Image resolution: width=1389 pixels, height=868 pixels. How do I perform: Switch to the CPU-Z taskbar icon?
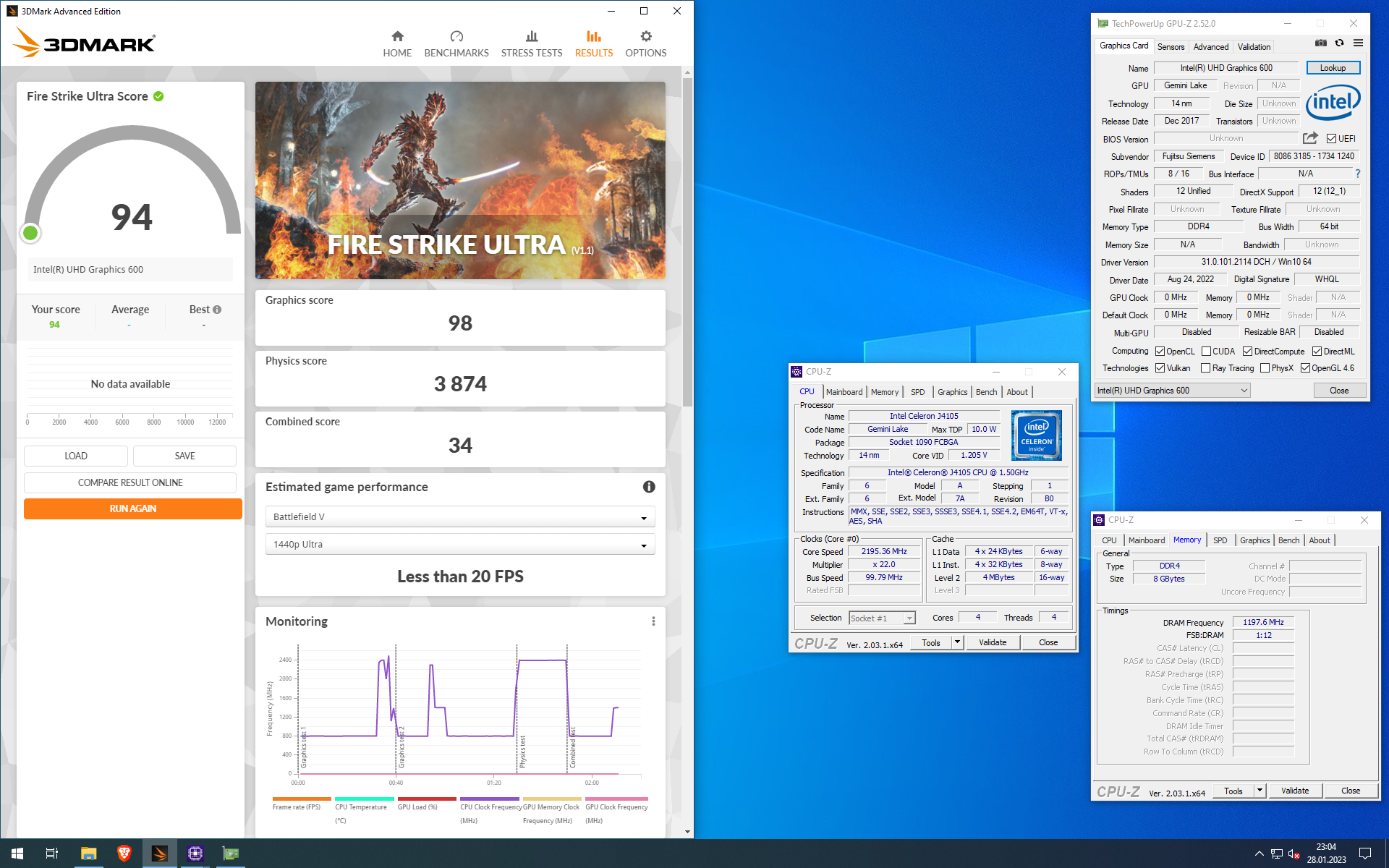tap(195, 854)
